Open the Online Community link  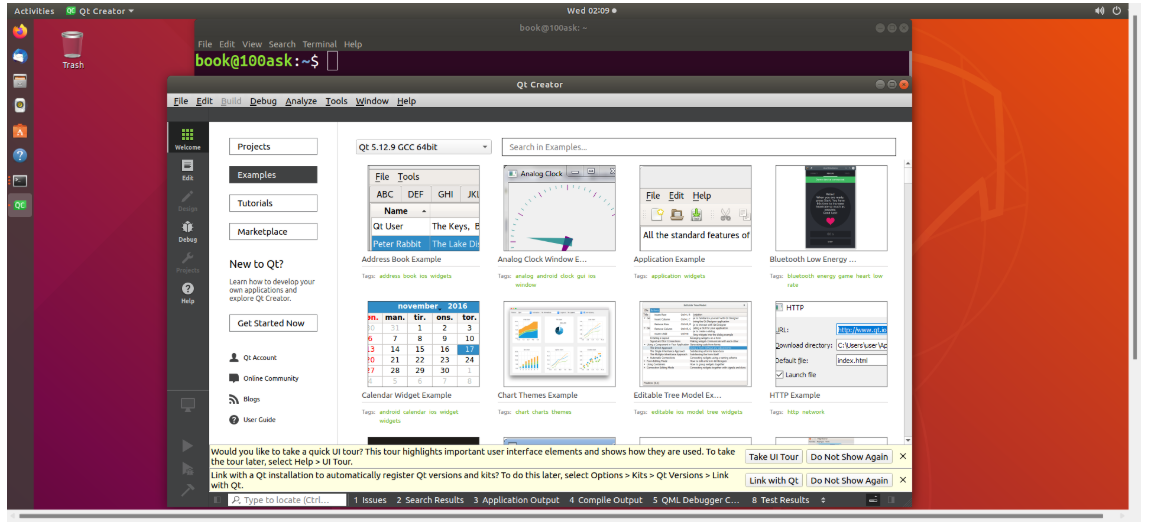click(264, 378)
